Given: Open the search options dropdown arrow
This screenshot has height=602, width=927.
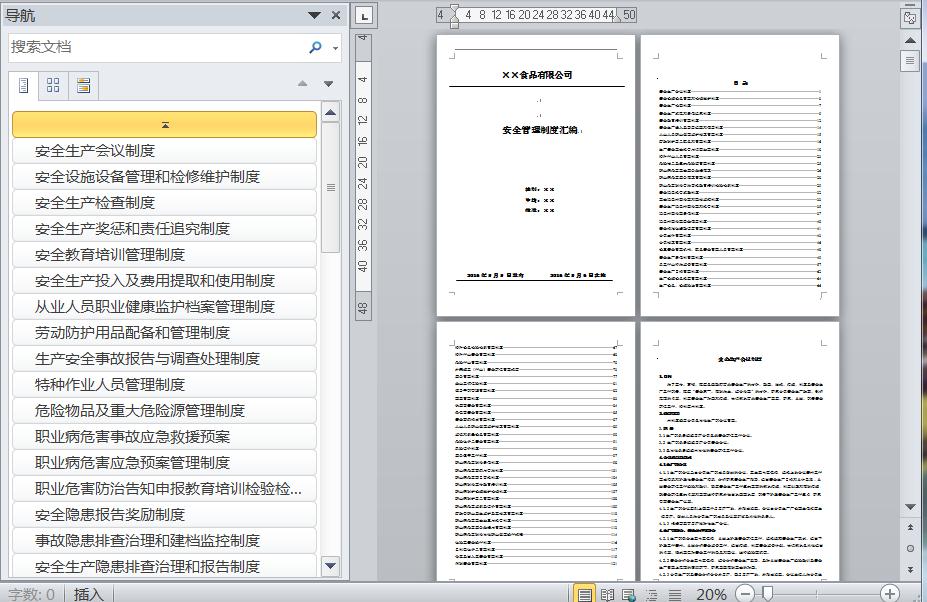Looking at the screenshot, I should pos(336,48).
